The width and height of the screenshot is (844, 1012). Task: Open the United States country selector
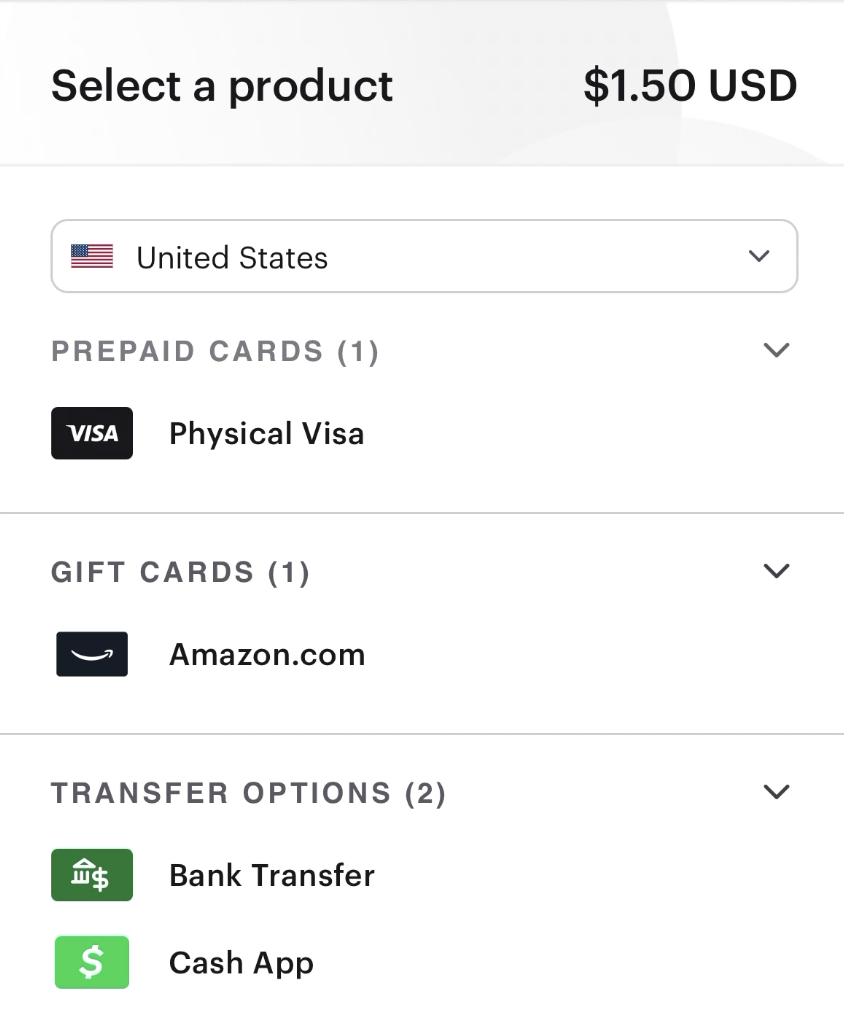click(425, 256)
